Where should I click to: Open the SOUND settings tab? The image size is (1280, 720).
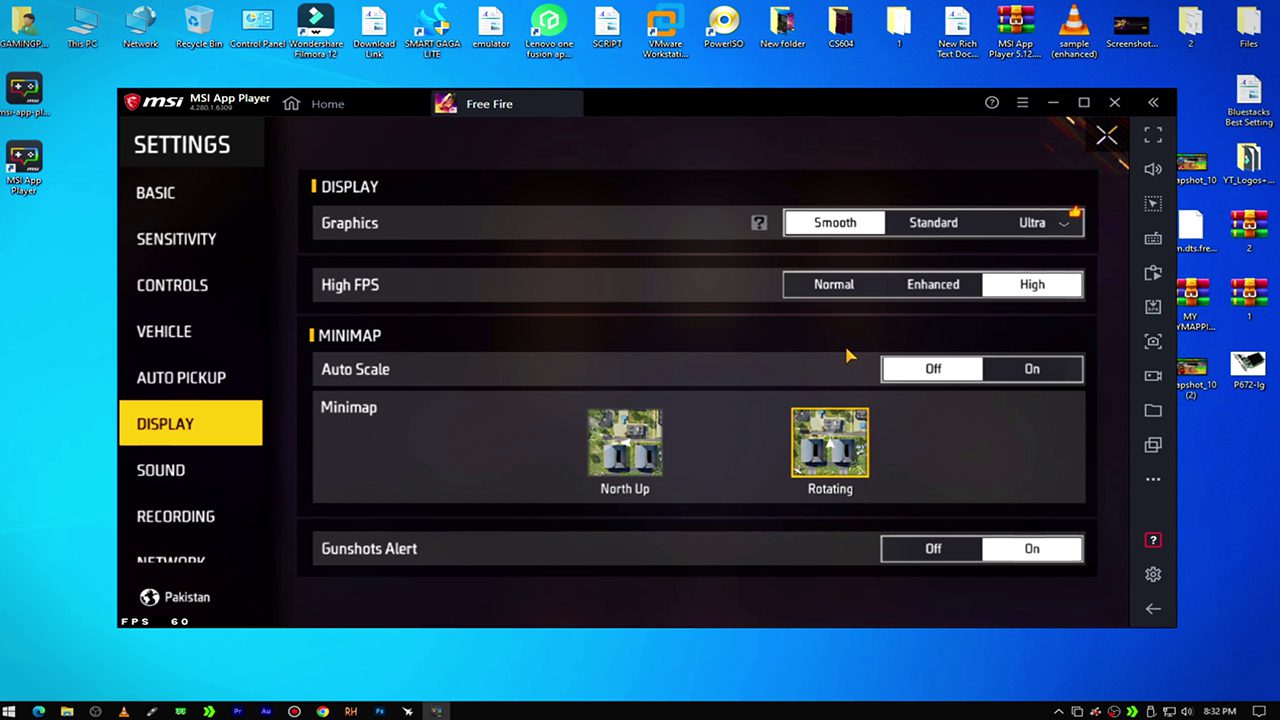[161, 470]
